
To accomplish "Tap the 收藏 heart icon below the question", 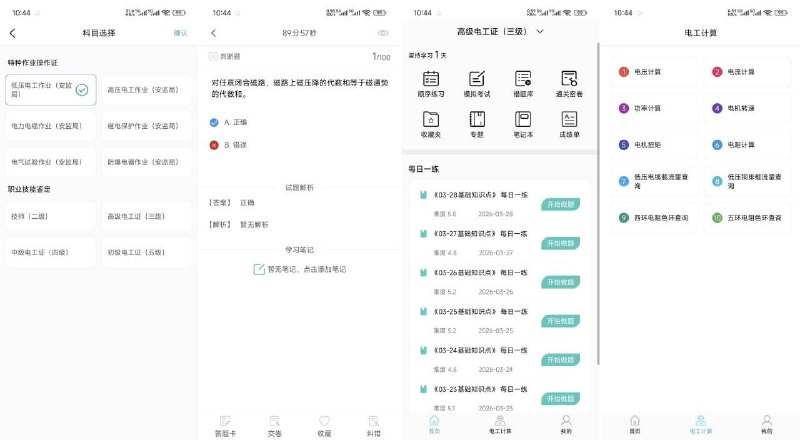I will pos(324,425).
